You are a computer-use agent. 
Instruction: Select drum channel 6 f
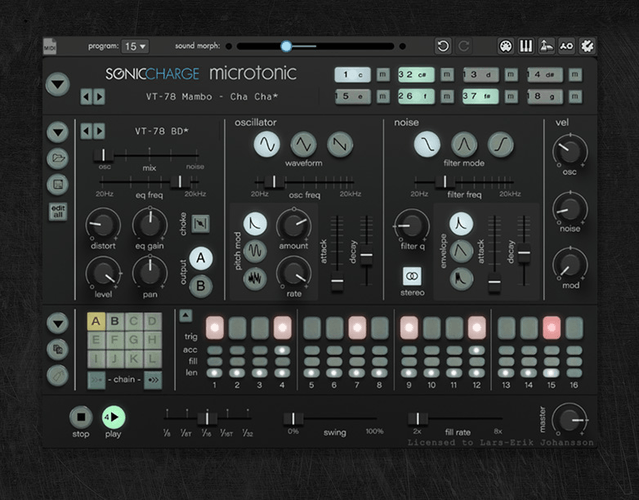click(x=416, y=97)
